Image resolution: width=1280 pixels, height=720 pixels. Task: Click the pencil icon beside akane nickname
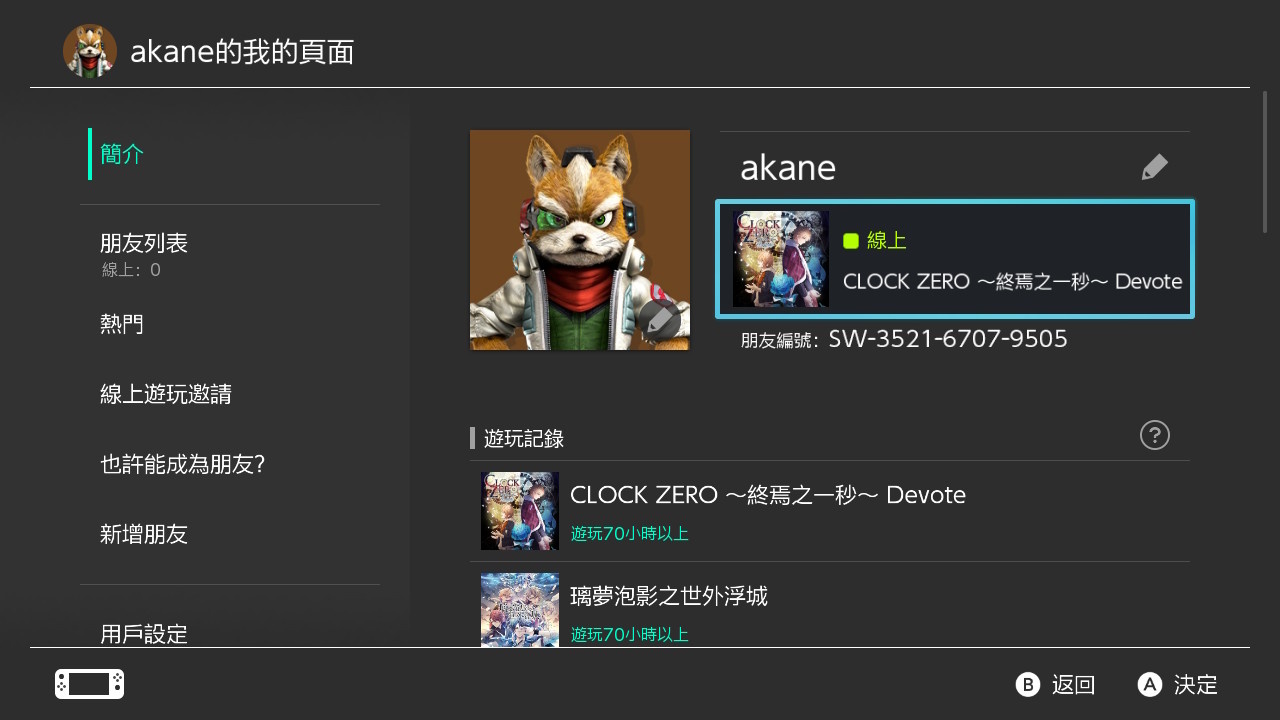[1154, 167]
